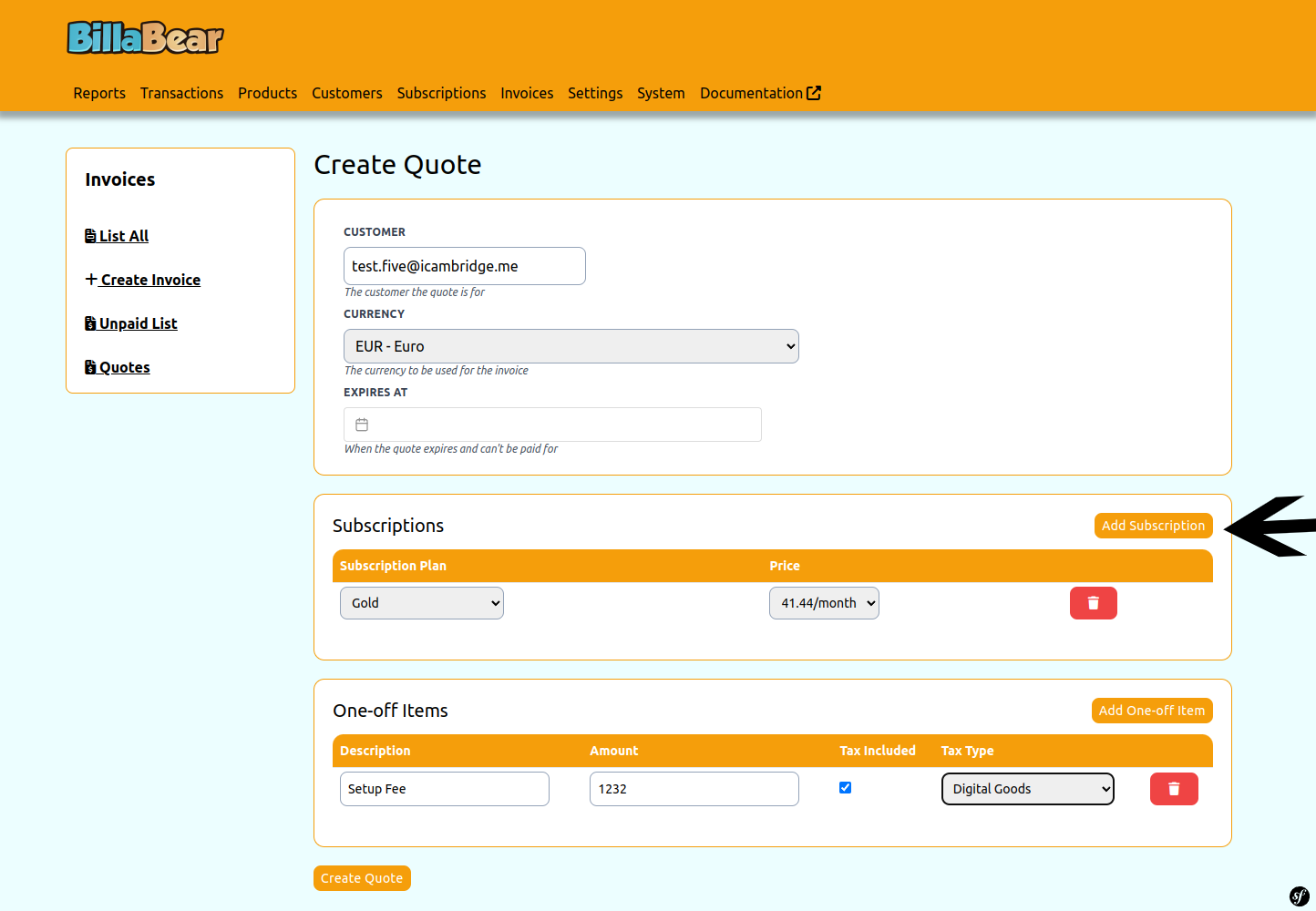The image size is (1316, 911).
Task: Open the Subscription Plan dropdown set to Gold
Action: point(422,603)
